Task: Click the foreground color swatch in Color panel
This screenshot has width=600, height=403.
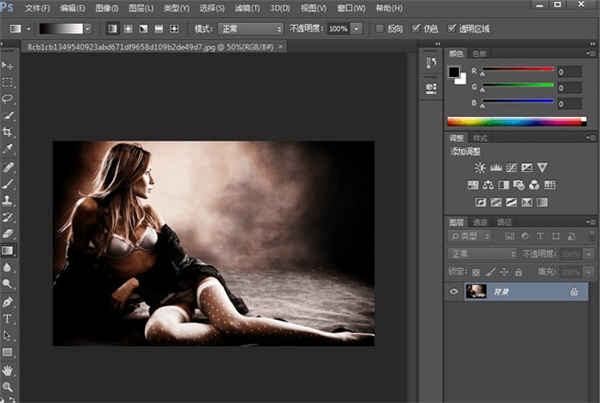Action: [x=453, y=72]
